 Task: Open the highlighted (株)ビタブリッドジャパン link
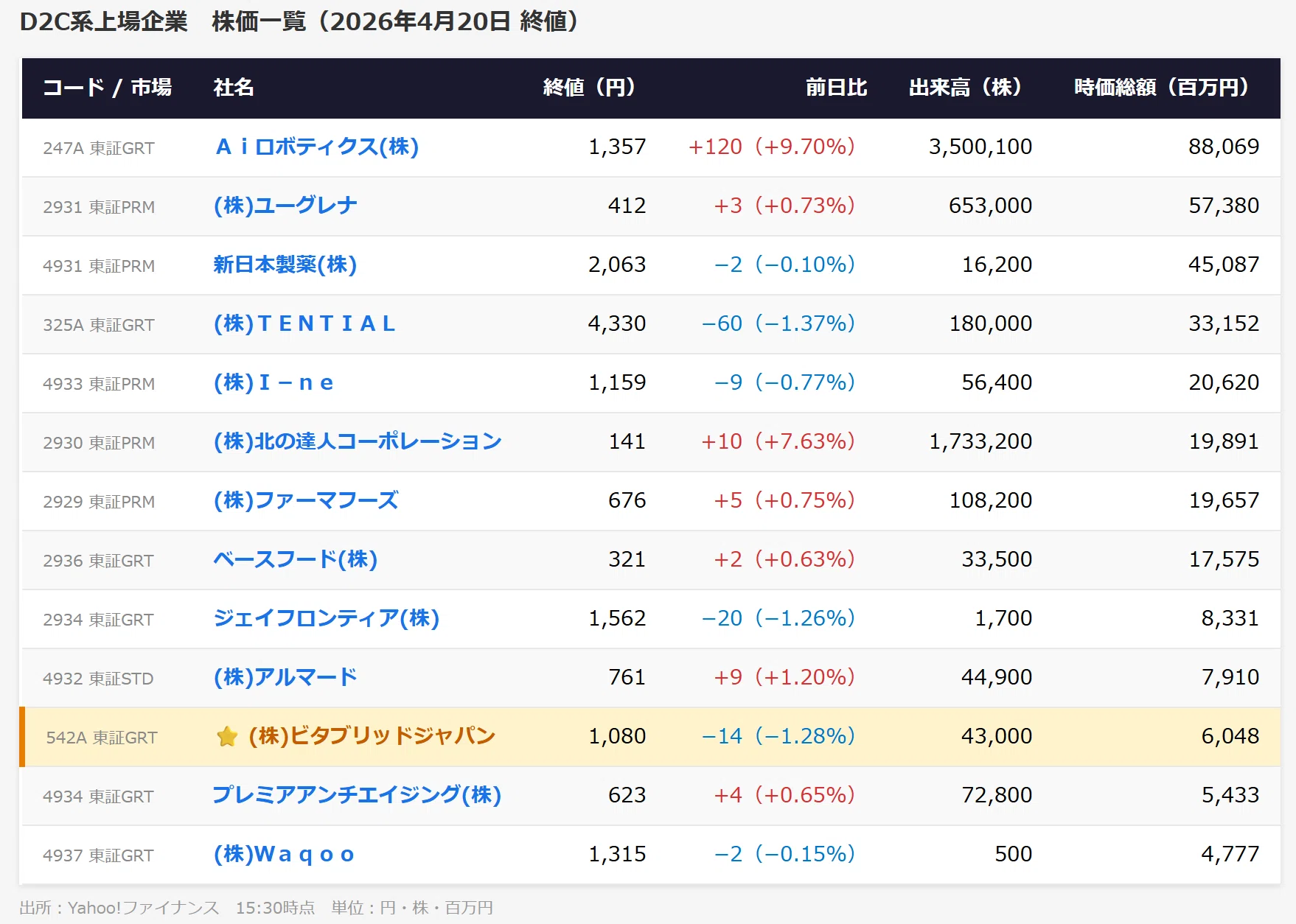pos(372,736)
